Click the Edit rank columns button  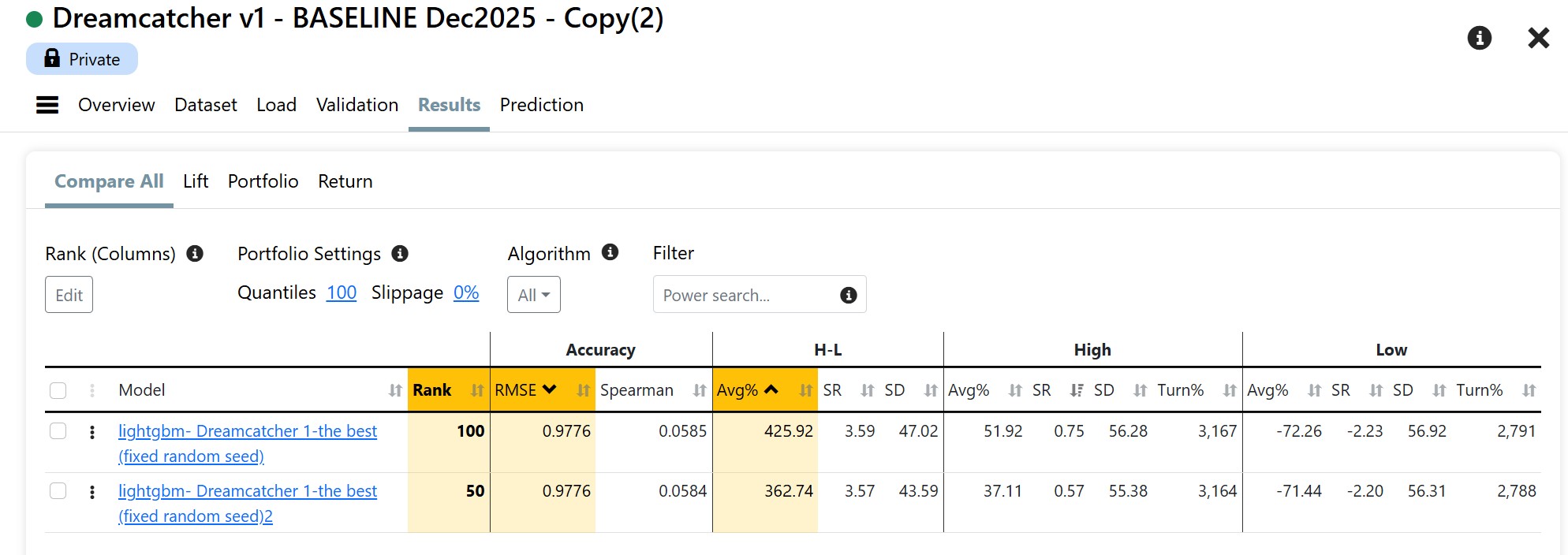pos(69,295)
